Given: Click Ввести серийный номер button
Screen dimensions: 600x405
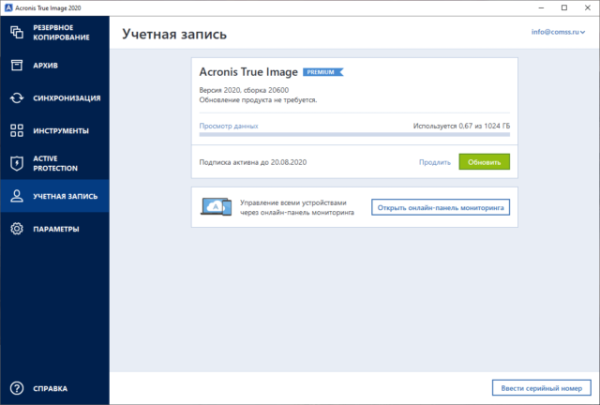Looking at the screenshot, I should coord(541,388).
